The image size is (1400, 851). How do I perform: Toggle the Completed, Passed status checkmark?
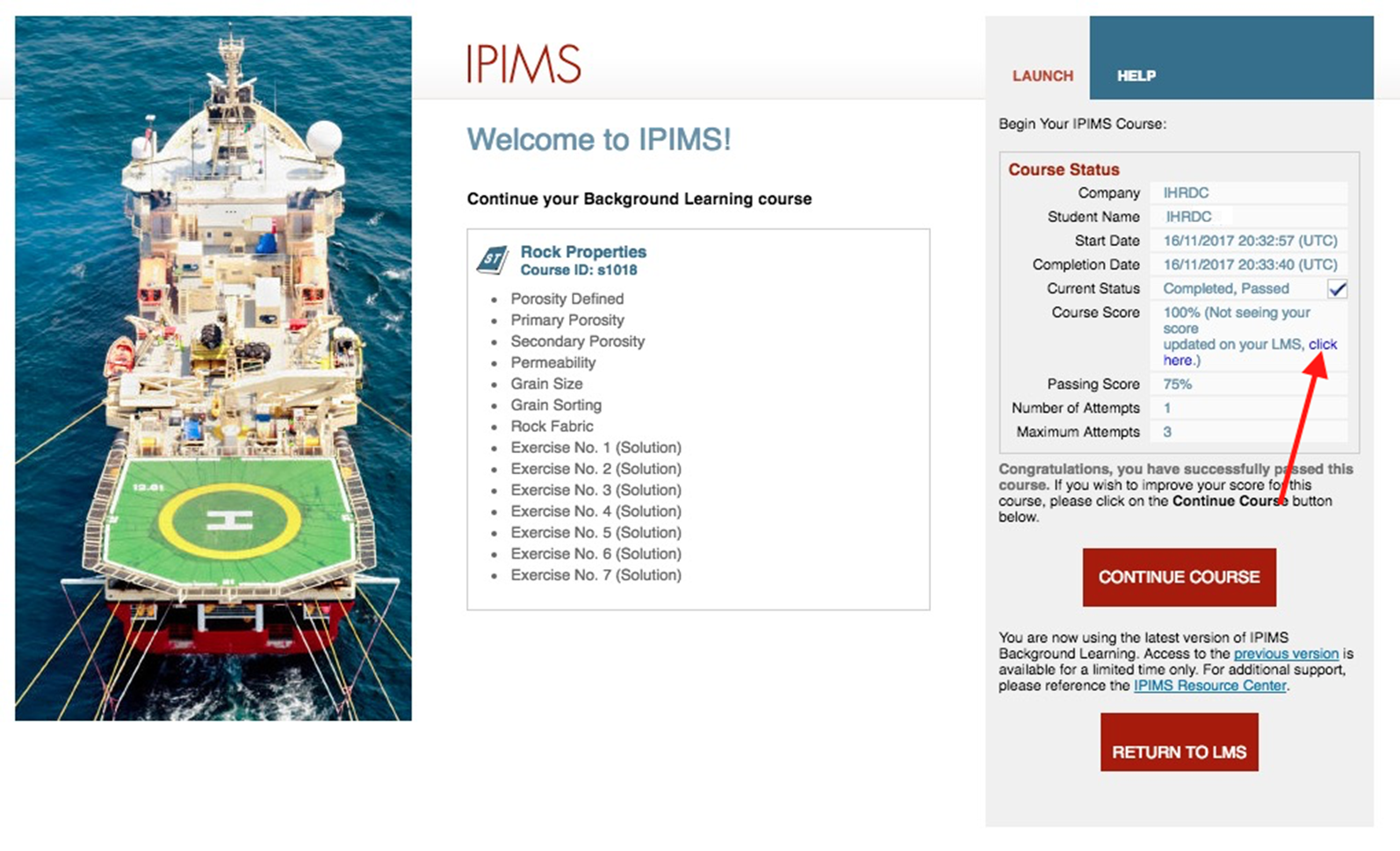(1337, 289)
